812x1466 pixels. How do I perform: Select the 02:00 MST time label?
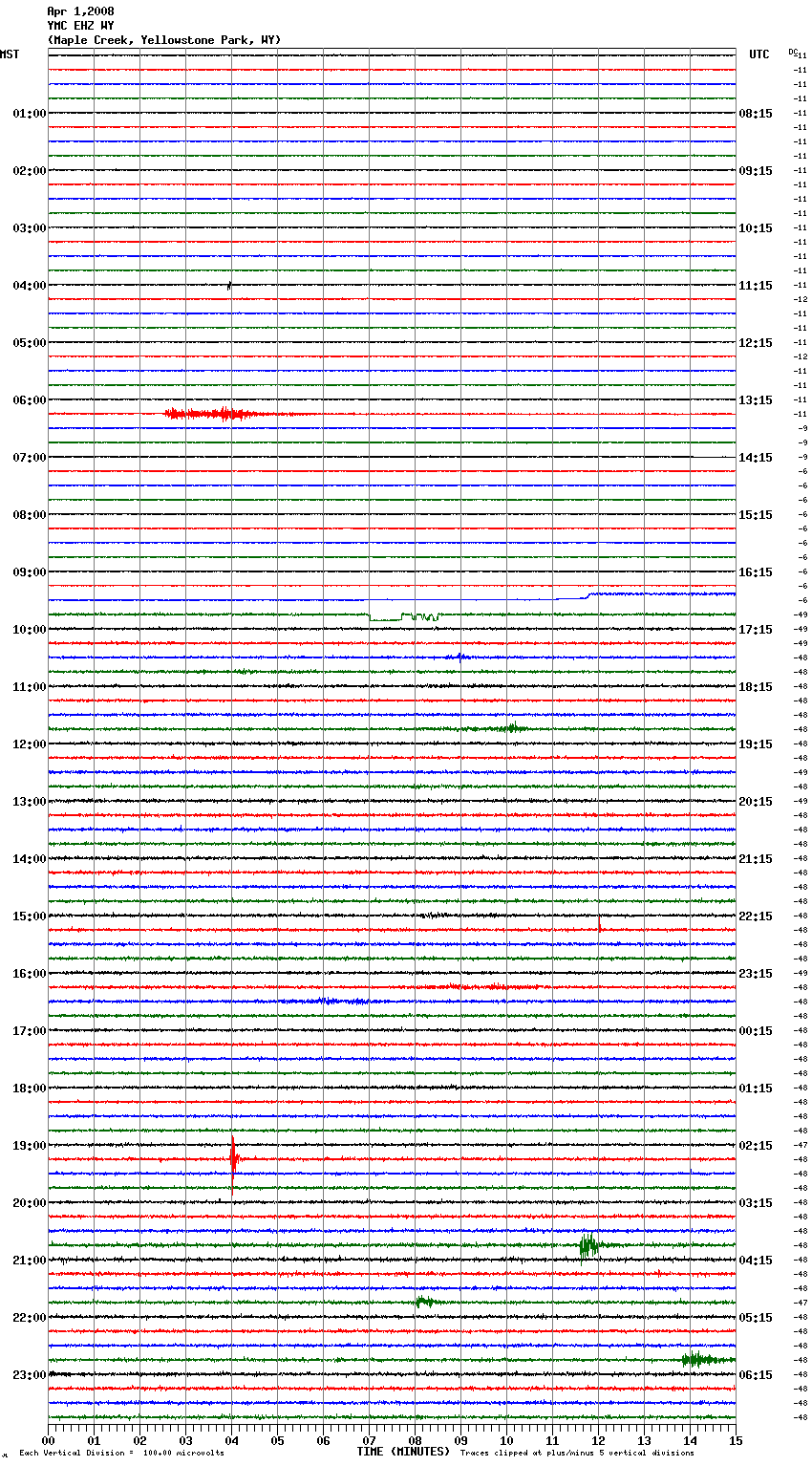tap(30, 171)
